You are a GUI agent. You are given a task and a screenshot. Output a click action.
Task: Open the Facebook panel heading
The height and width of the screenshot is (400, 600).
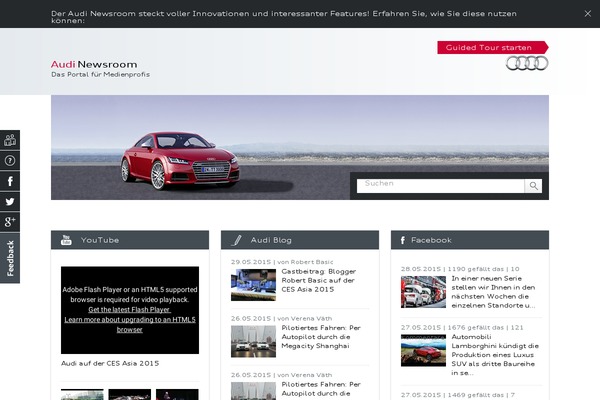(431, 240)
